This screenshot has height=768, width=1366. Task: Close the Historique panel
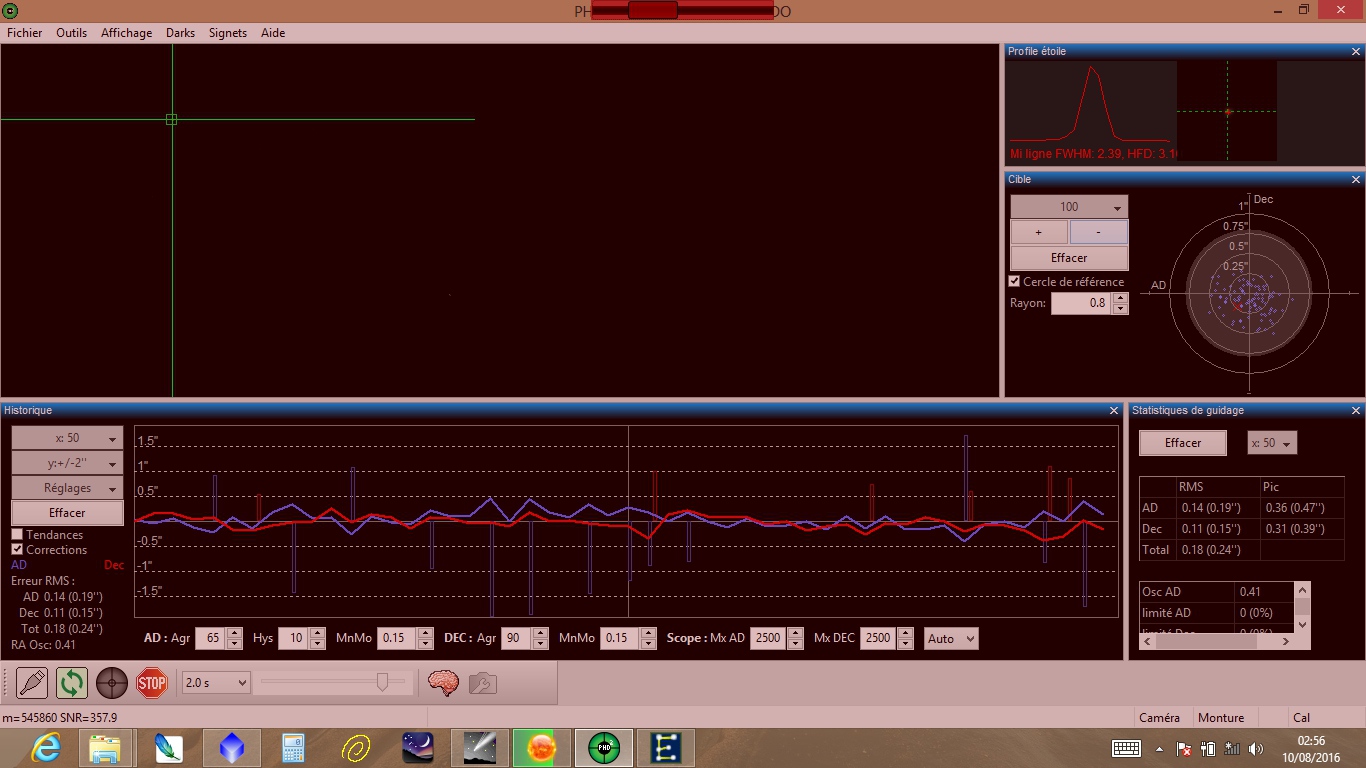[x=1114, y=411]
